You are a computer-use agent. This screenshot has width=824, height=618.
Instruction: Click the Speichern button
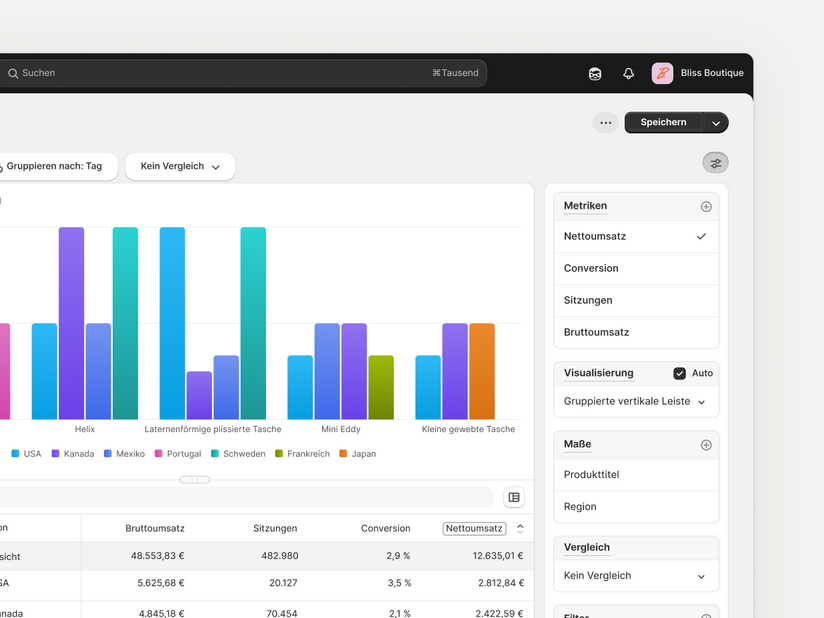(664, 122)
